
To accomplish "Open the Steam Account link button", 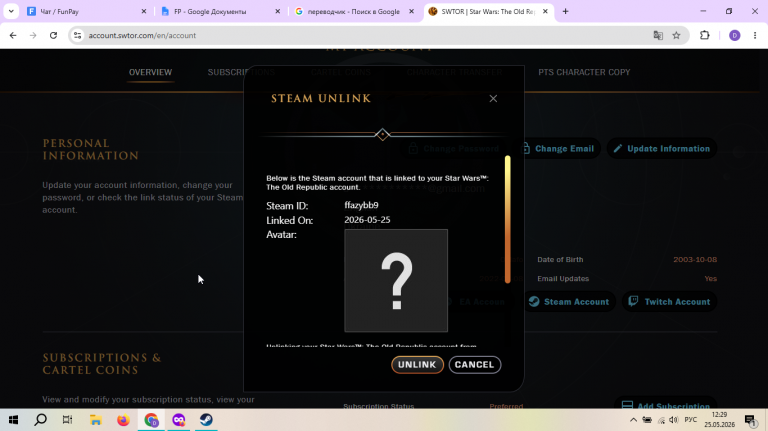I will pos(569,302).
